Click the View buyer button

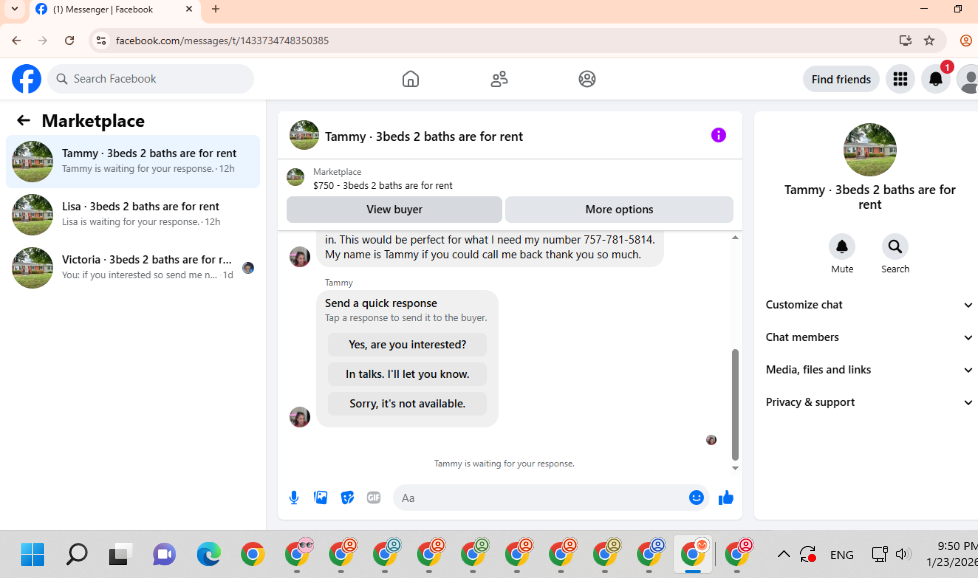394,210
